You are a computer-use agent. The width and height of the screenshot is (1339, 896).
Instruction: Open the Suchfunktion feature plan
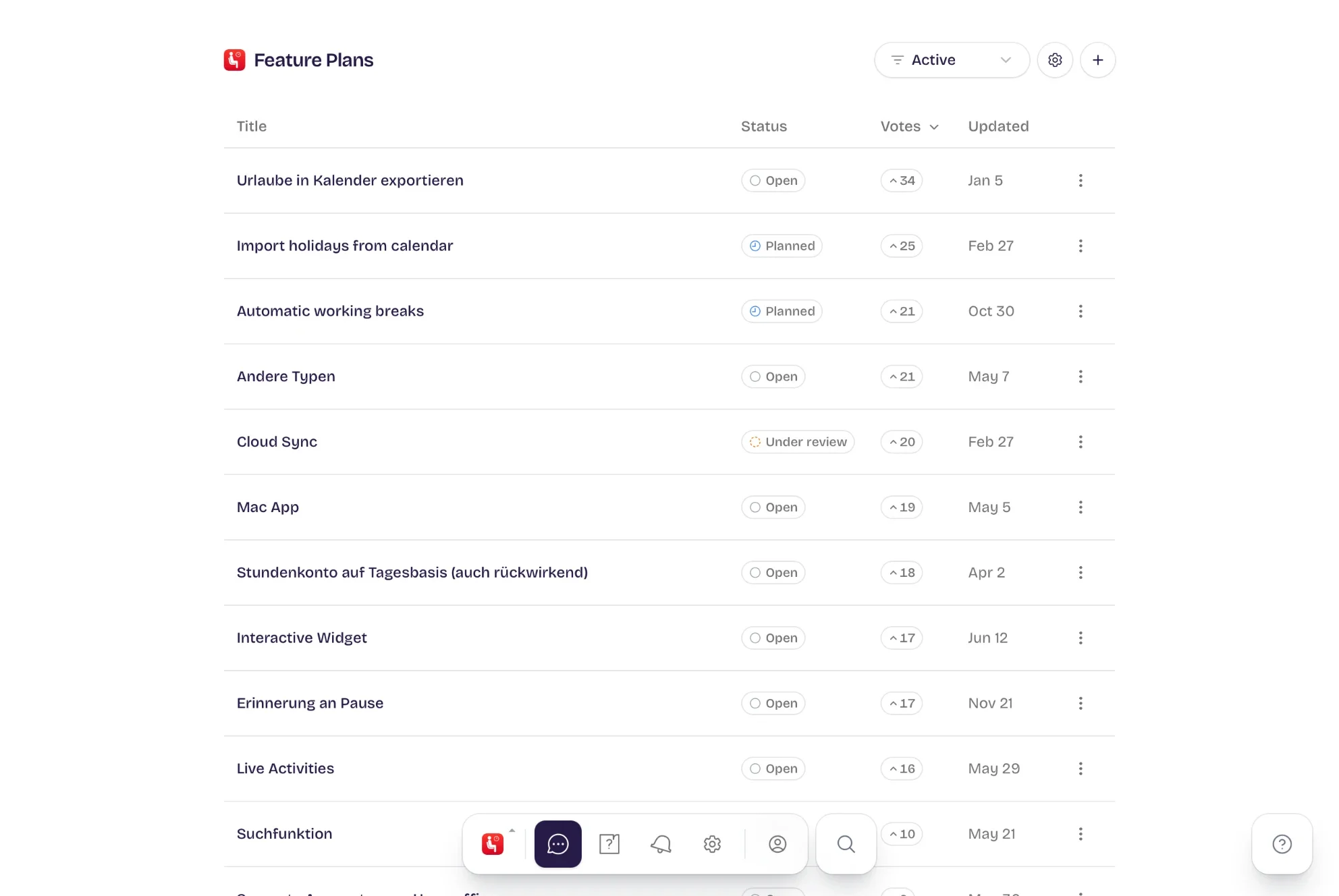(x=284, y=834)
